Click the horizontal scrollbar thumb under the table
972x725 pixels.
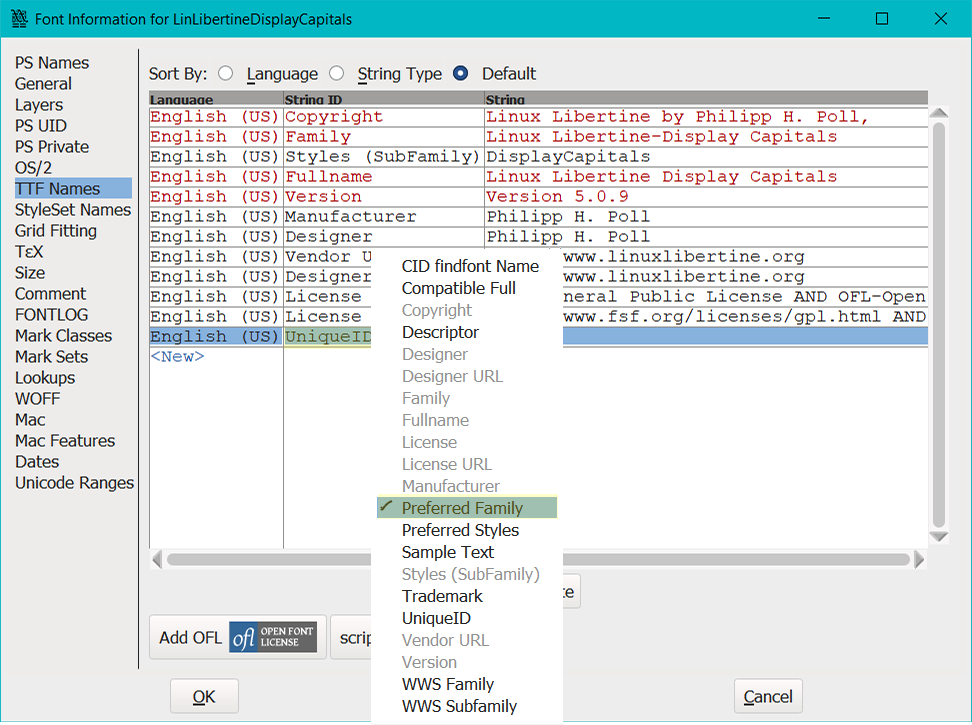pyautogui.click(x=538, y=560)
